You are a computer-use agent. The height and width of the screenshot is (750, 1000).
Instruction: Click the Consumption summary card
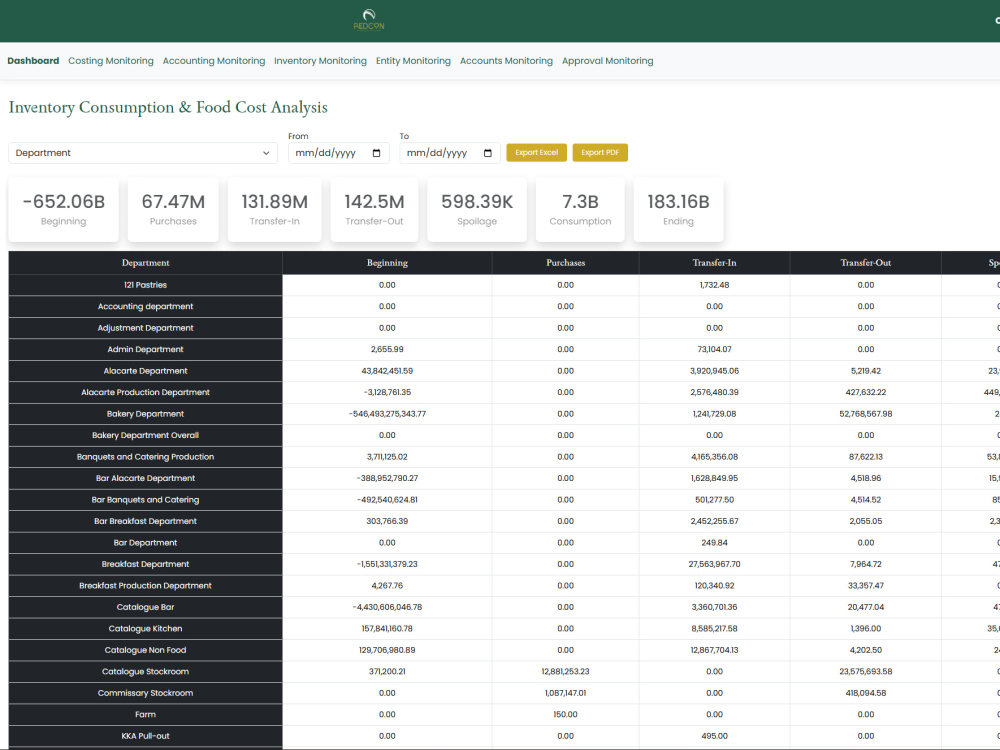coord(580,210)
